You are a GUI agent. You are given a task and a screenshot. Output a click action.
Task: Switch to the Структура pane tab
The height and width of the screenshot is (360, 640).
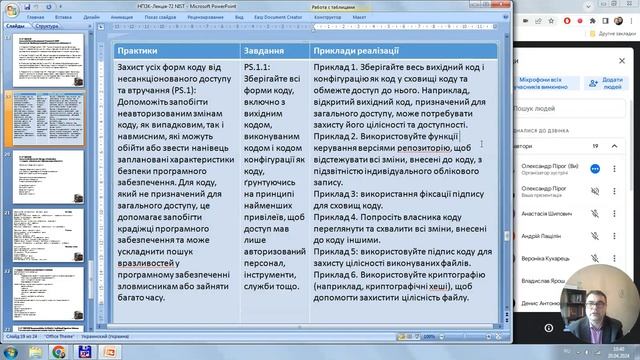point(47,26)
